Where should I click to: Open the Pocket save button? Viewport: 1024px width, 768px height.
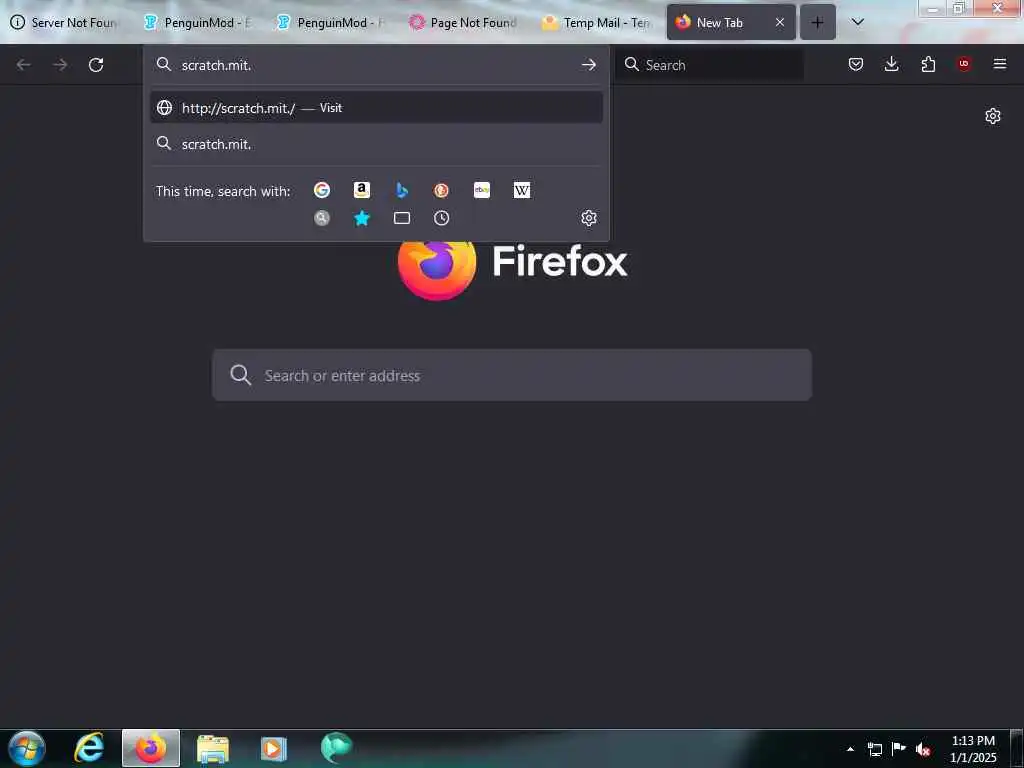coord(856,64)
